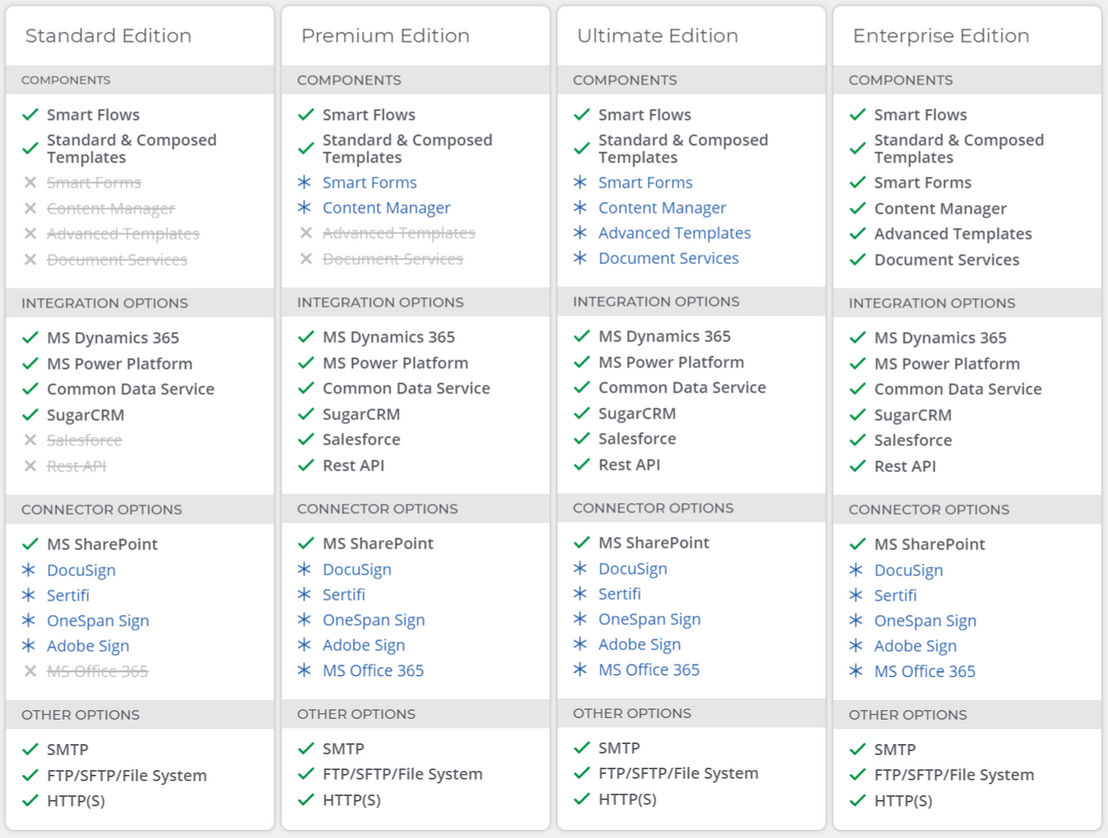
Task: Open Sertifi link in Premium Edition
Action: 343,595
